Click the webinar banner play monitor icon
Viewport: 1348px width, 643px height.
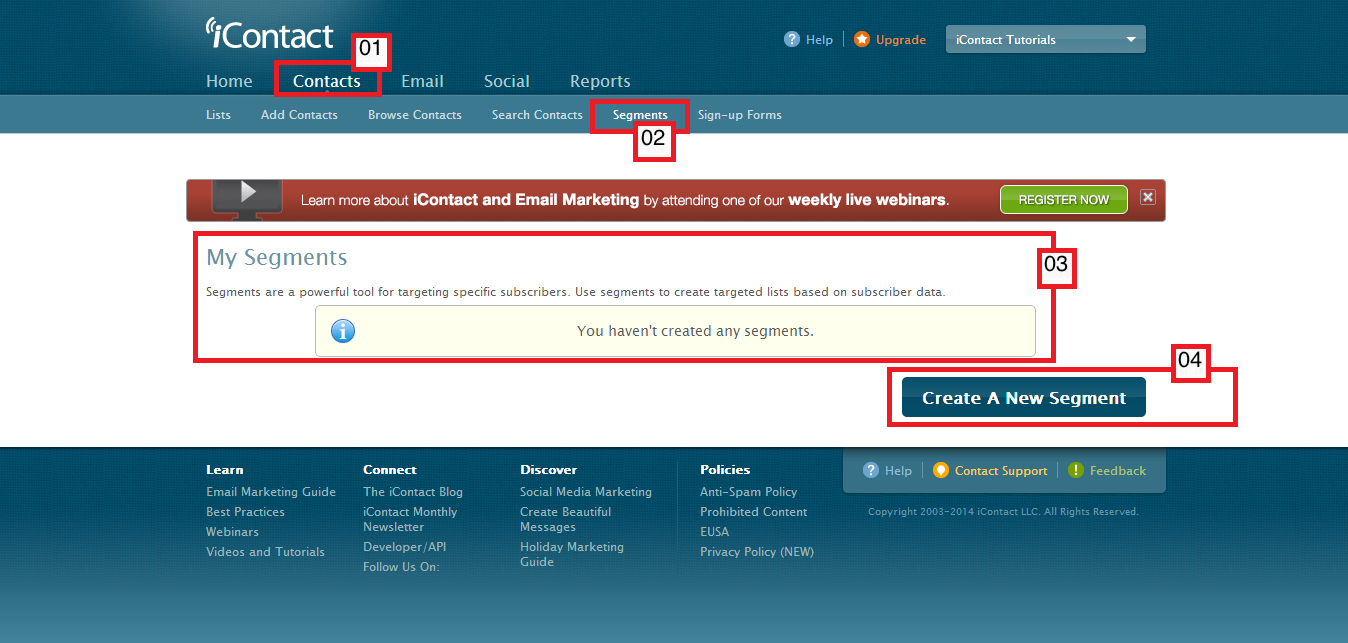247,198
